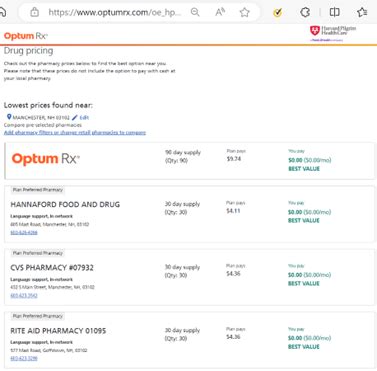Viewport: 377px width, 371px height.
Task: Toggle split screen icon in toolbar
Action: 334,12
